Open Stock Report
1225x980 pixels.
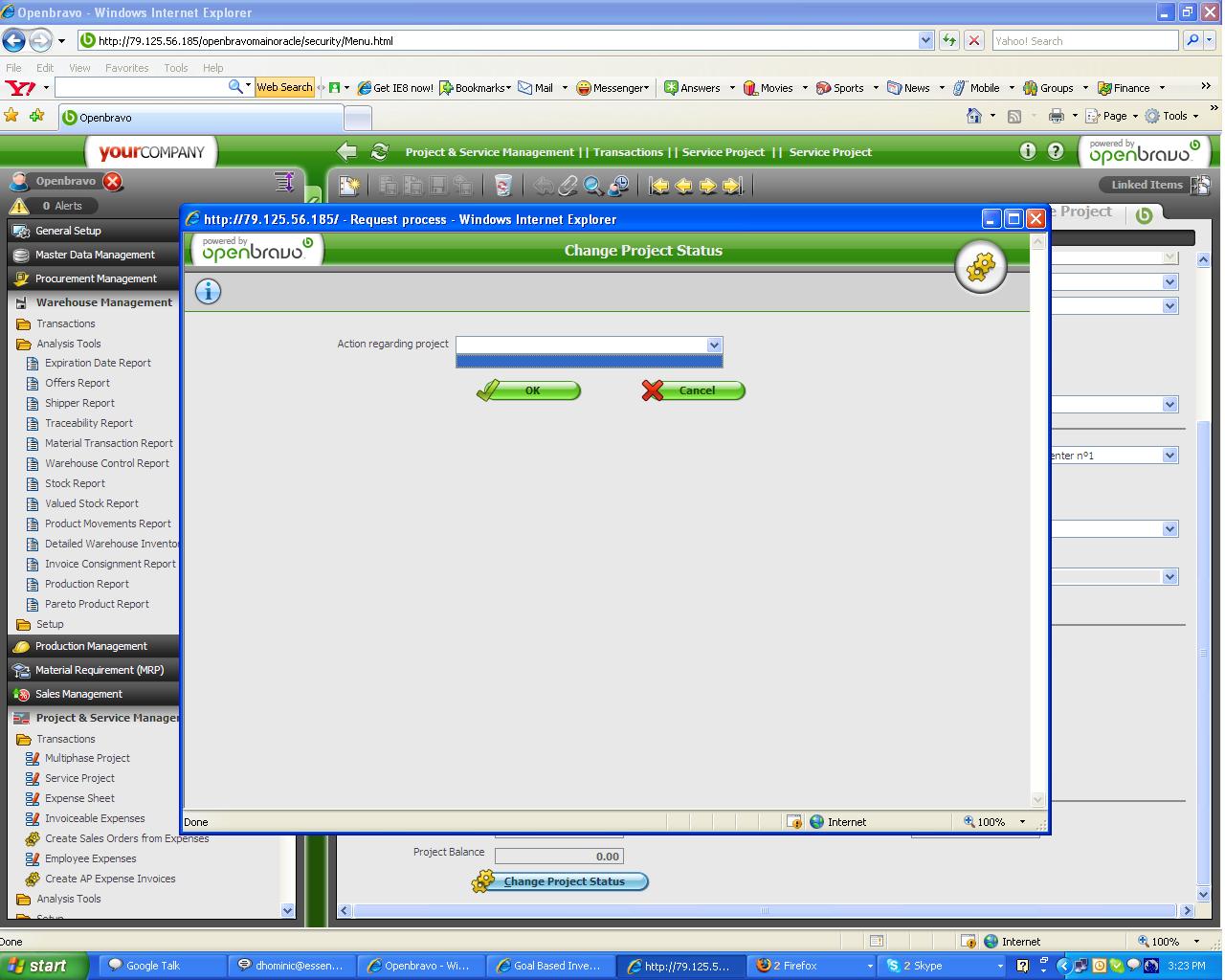pos(75,483)
